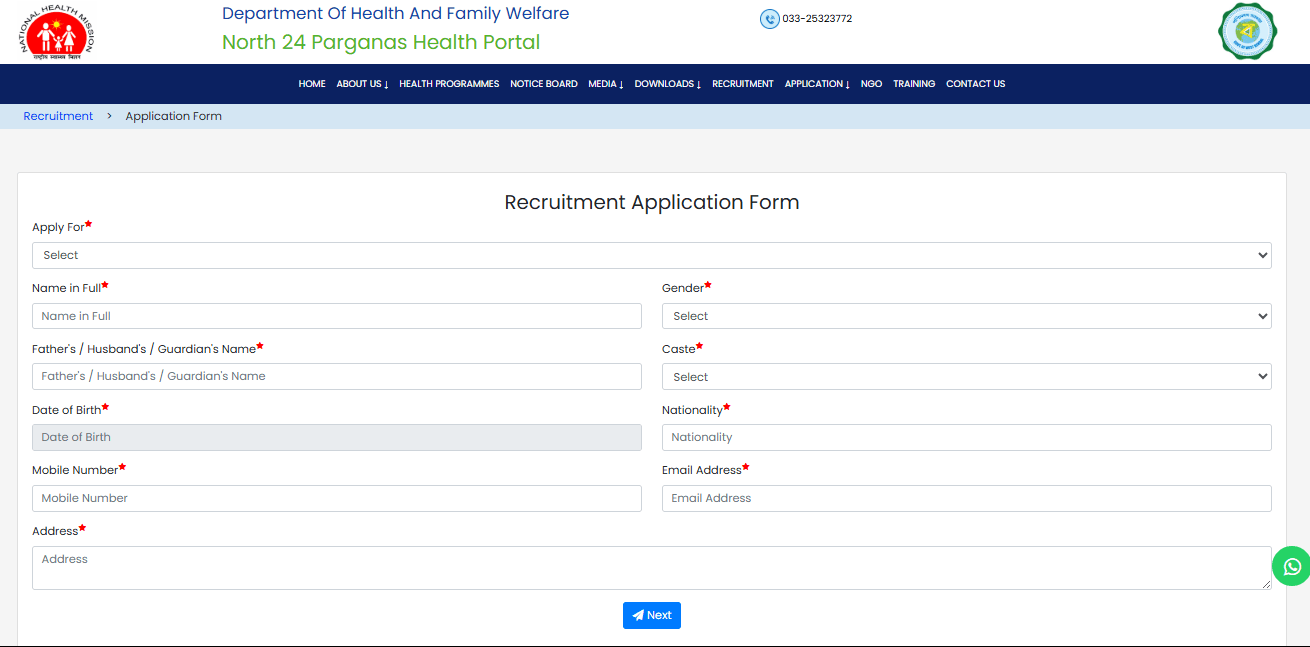Image resolution: width=1310 pixels, height=647 pixels.
Task: Expand the MEDIA navigation menu
Action: tap(605, 84)
